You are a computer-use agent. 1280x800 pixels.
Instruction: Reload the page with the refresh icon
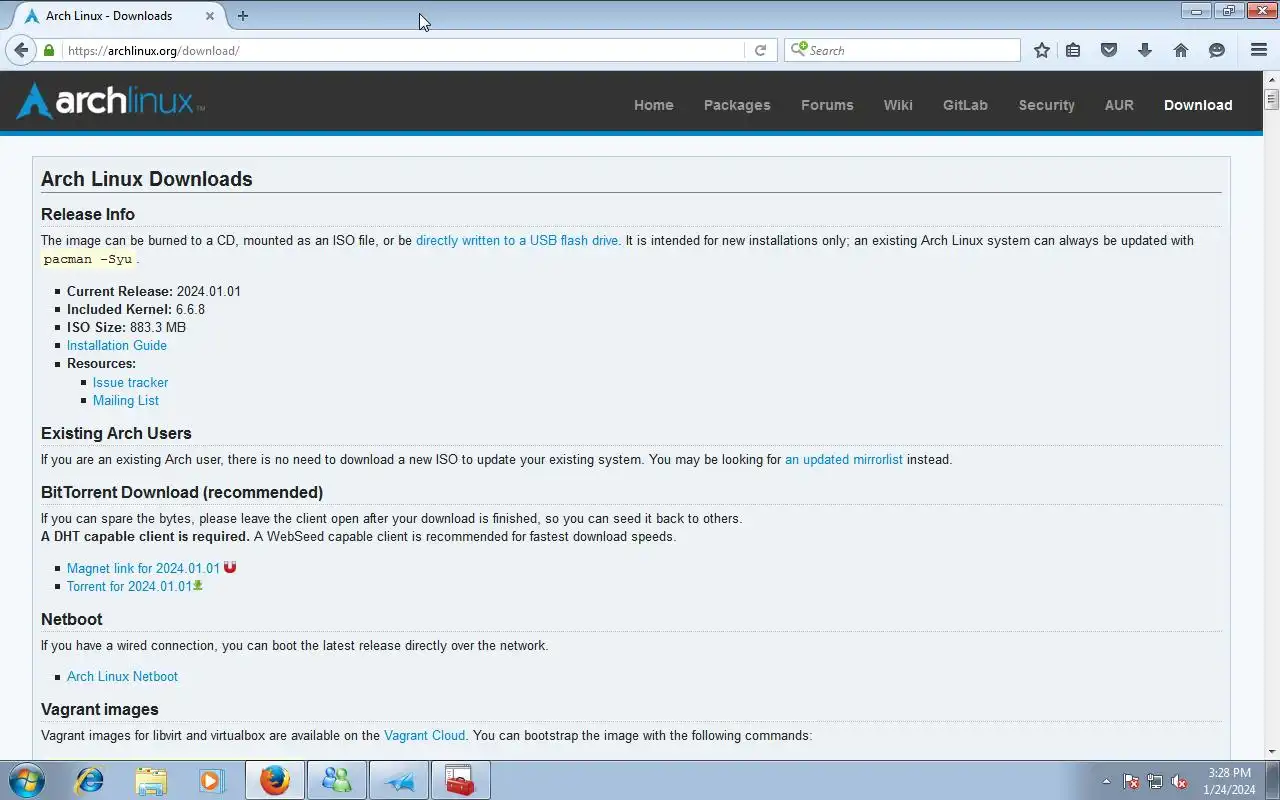click(x=760, y=50)
